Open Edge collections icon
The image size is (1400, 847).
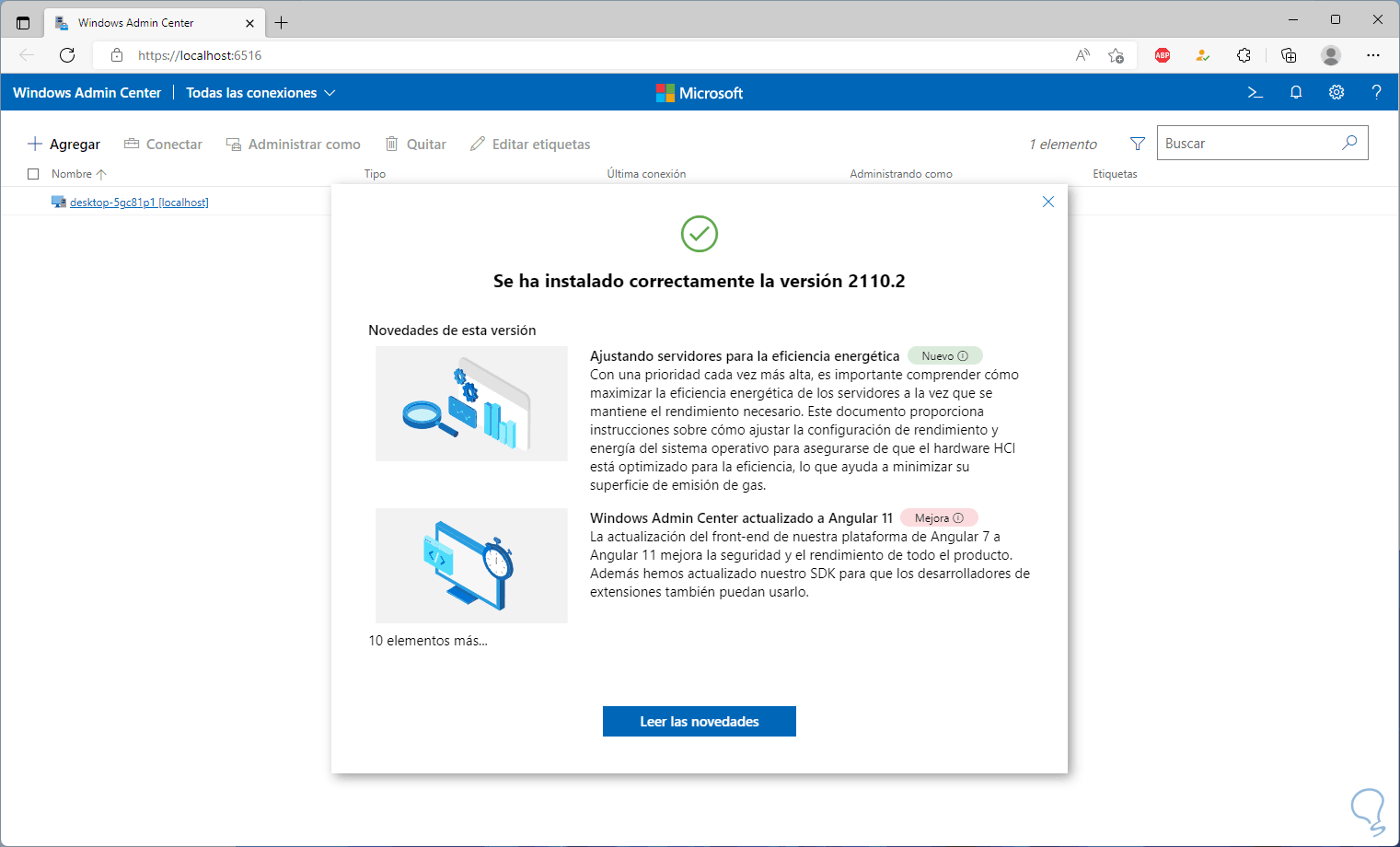[1289, 55]
